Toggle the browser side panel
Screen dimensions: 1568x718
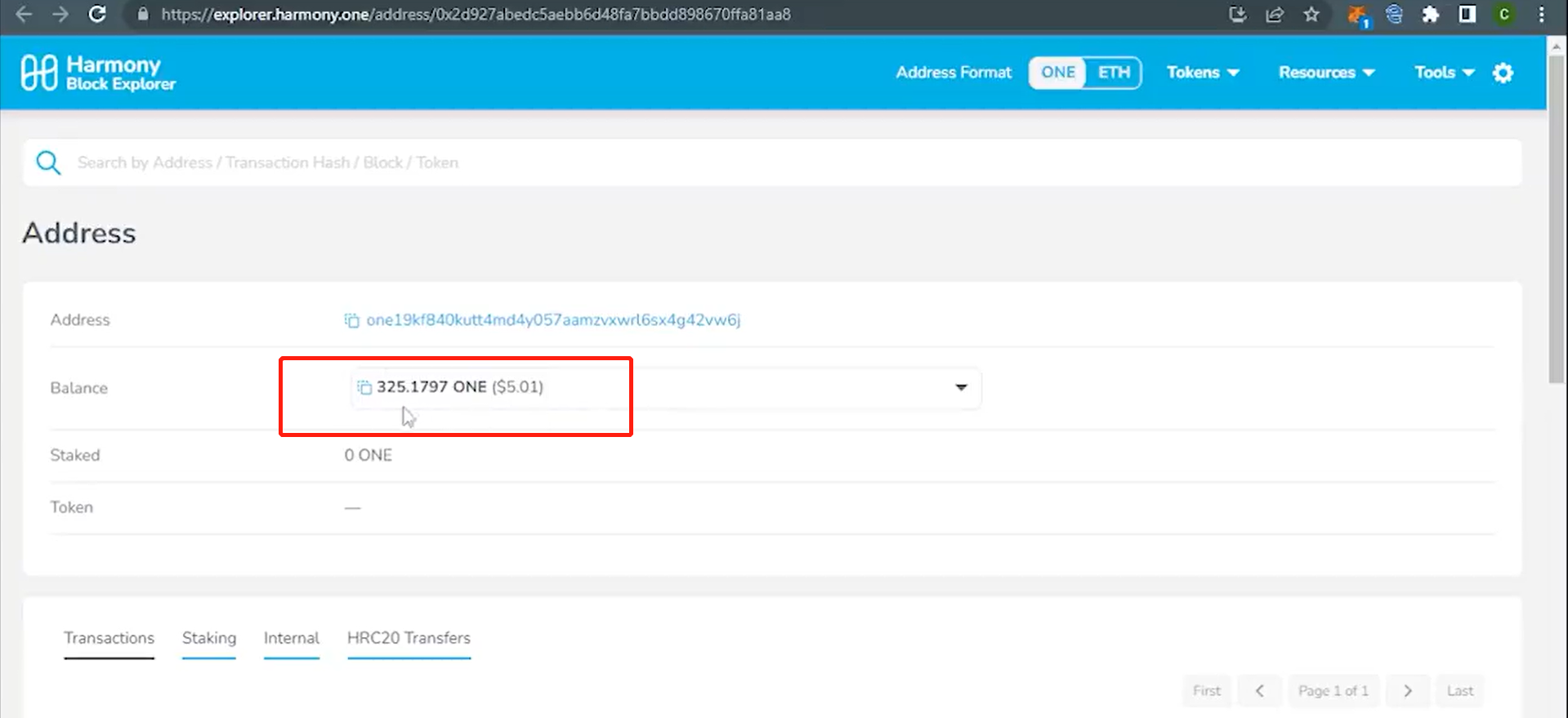(x=1467, y=14)
